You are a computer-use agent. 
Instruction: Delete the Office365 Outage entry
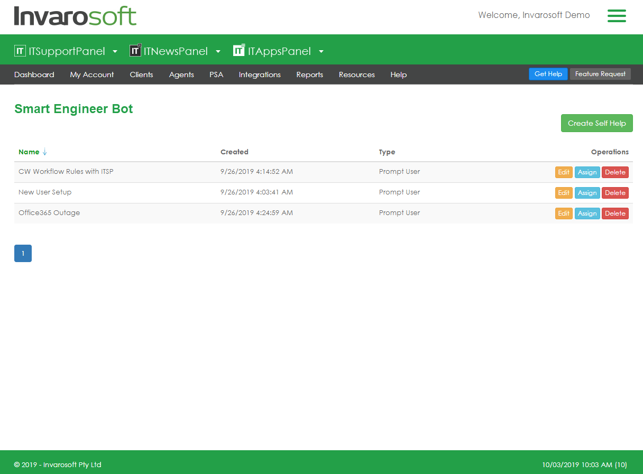pos(615,214)
